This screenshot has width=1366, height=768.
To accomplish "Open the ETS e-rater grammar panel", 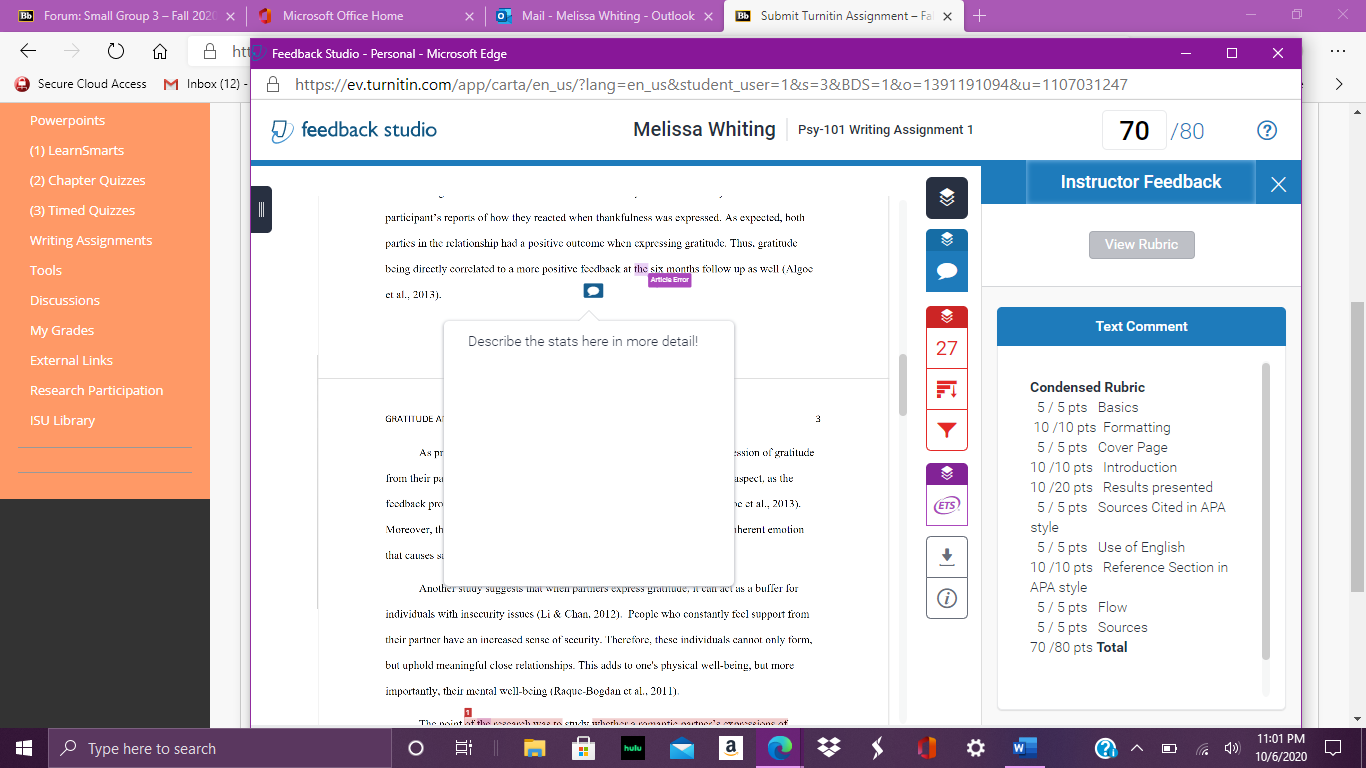I will tap(947, 506).
